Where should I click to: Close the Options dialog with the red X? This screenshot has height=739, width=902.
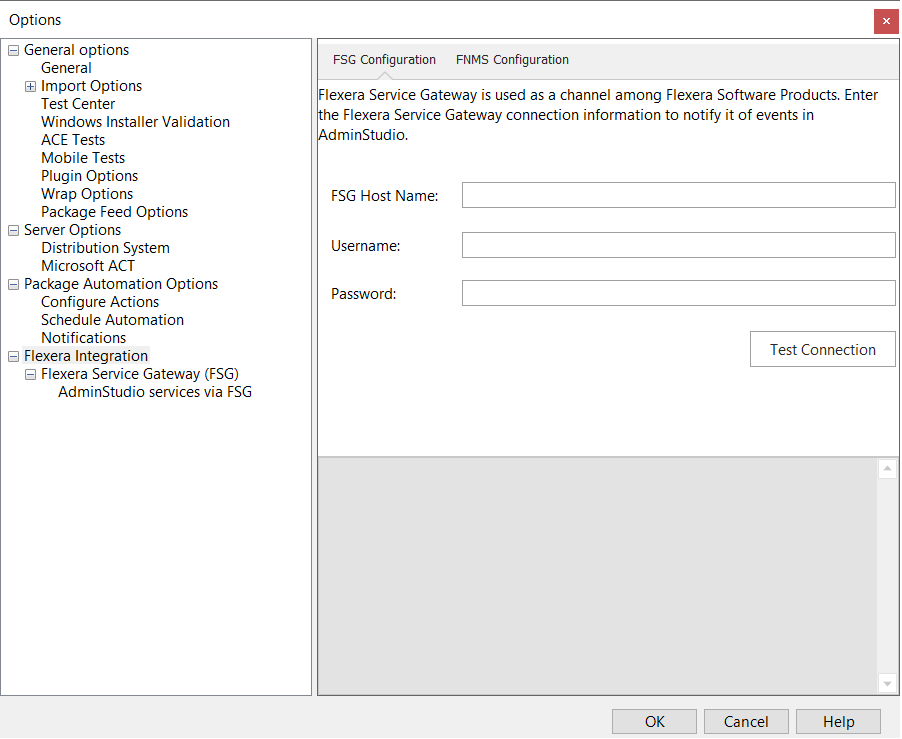(x=886, y=21)
